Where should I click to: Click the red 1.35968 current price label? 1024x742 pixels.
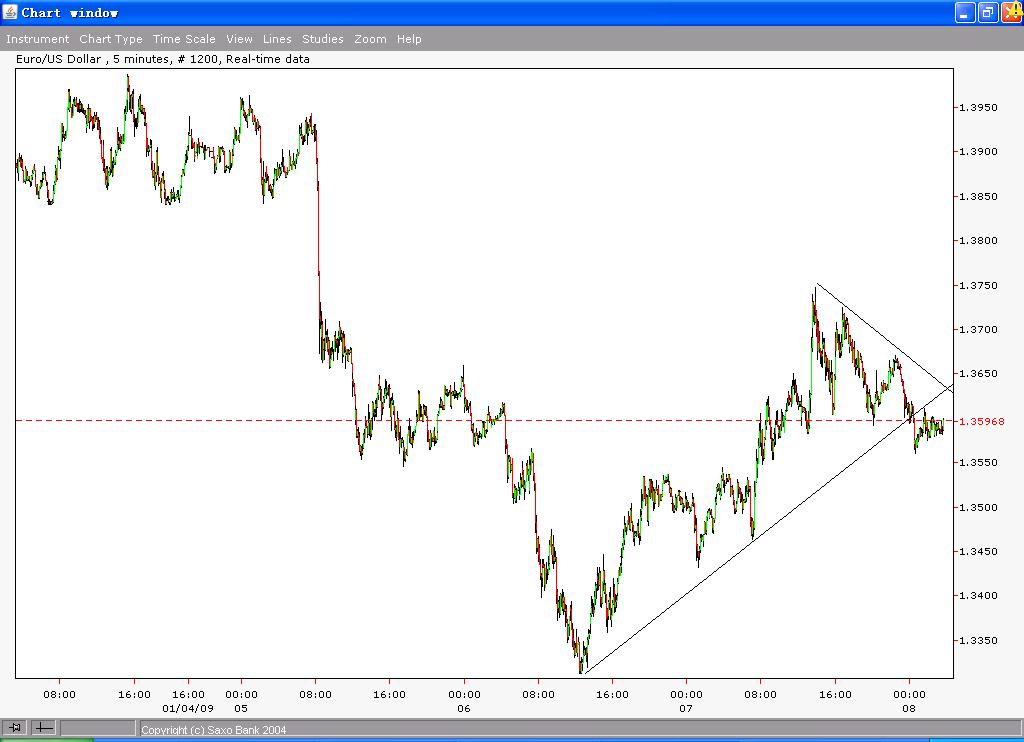click(982, 421)
